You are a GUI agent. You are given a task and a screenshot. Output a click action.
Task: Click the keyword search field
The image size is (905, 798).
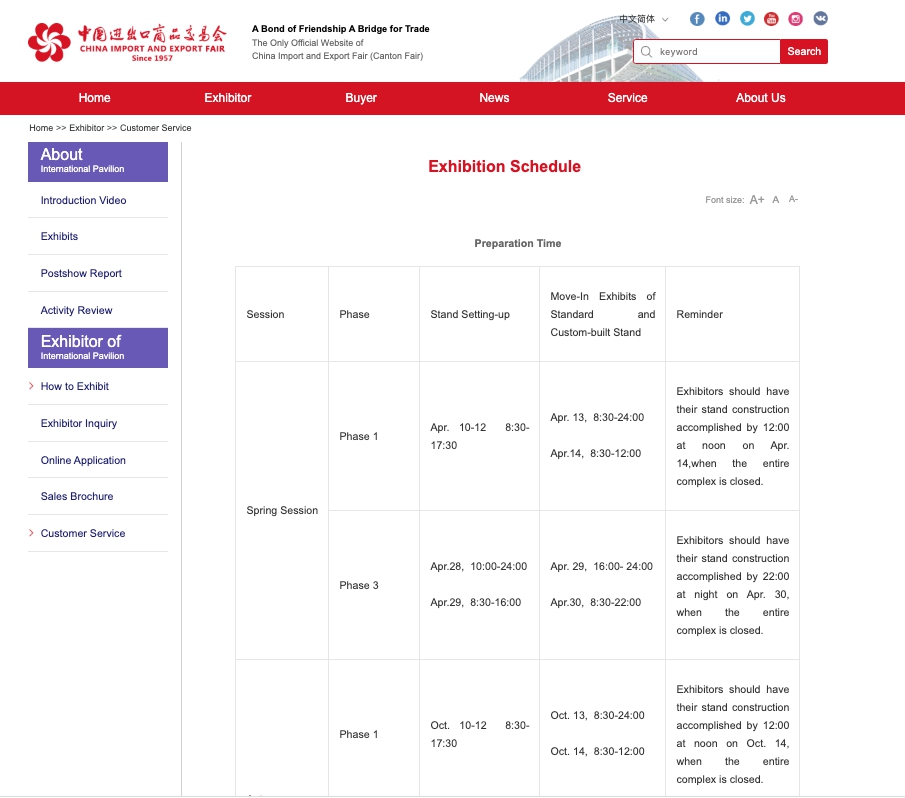(707, 52)
